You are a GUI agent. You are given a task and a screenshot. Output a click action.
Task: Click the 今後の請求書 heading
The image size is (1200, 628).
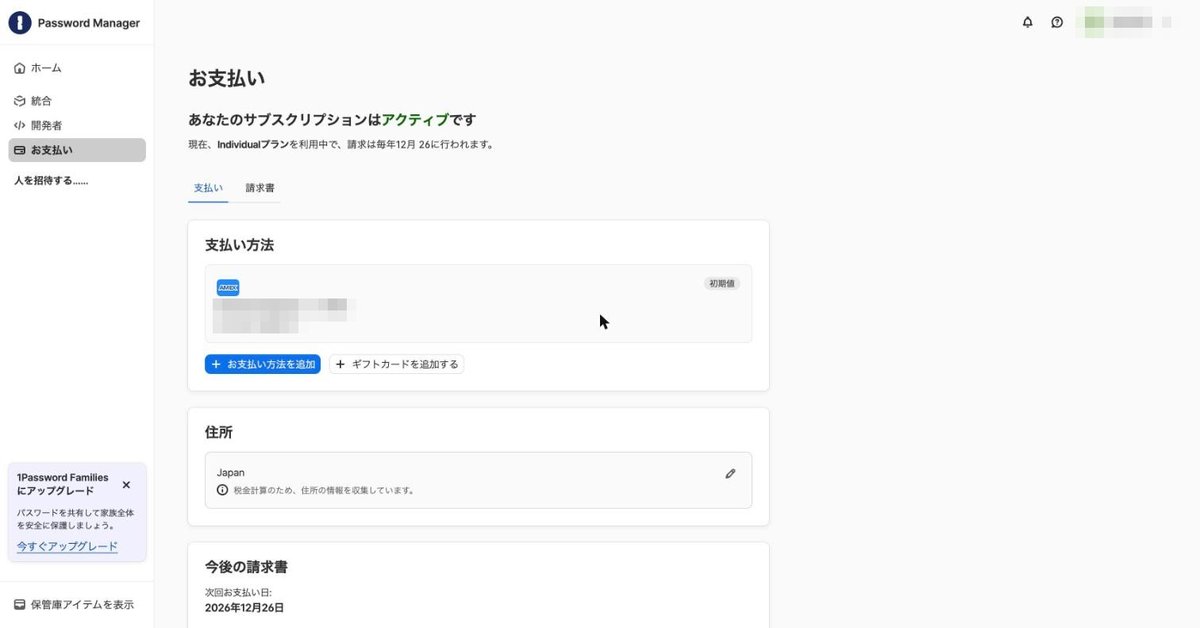(x=247, y=567)
